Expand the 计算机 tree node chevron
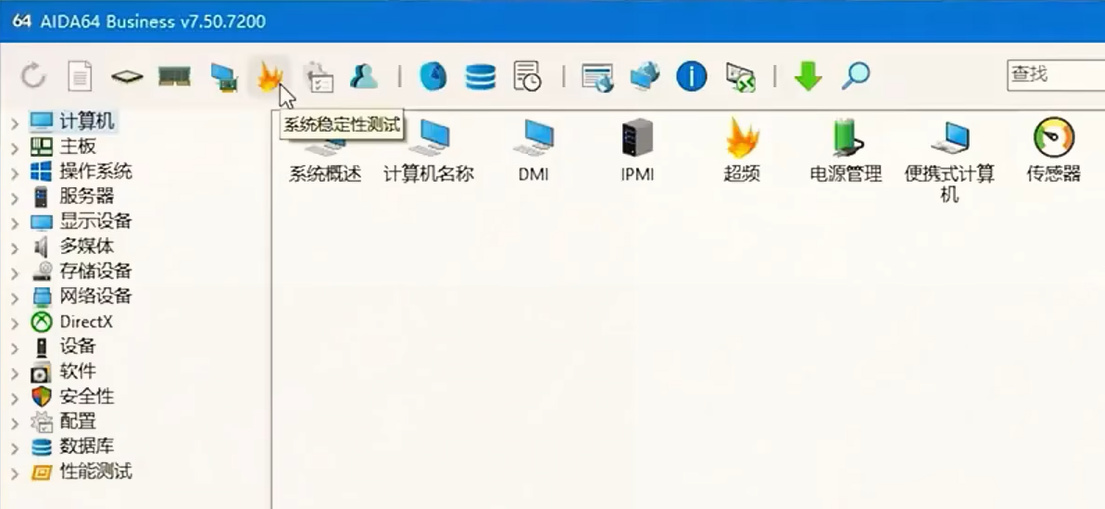 click(x=15, y=123)
